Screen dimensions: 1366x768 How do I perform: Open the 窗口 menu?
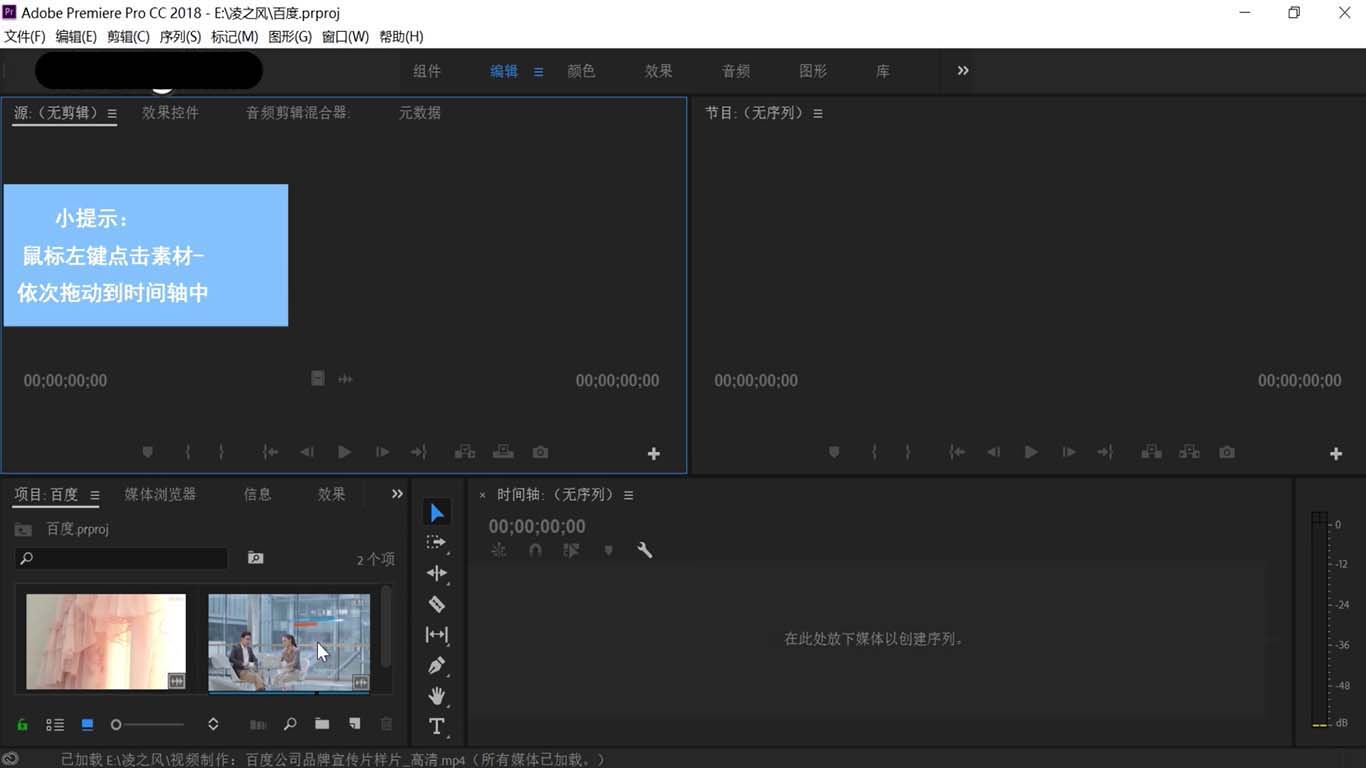pos(345,36)
